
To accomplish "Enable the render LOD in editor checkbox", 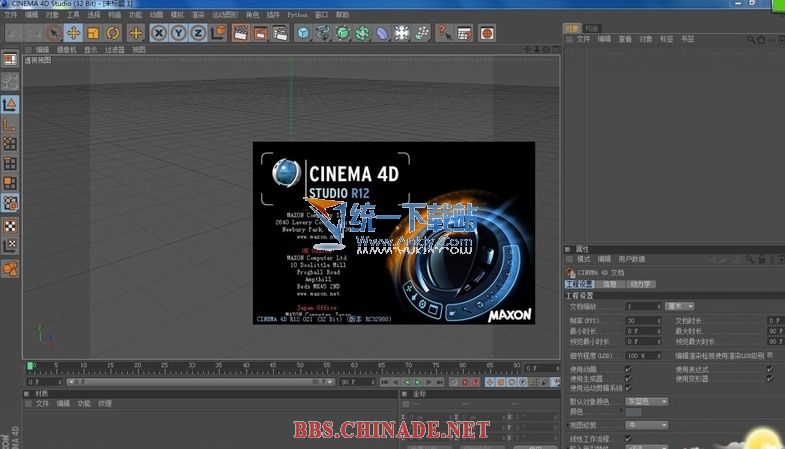I will 770,355.
